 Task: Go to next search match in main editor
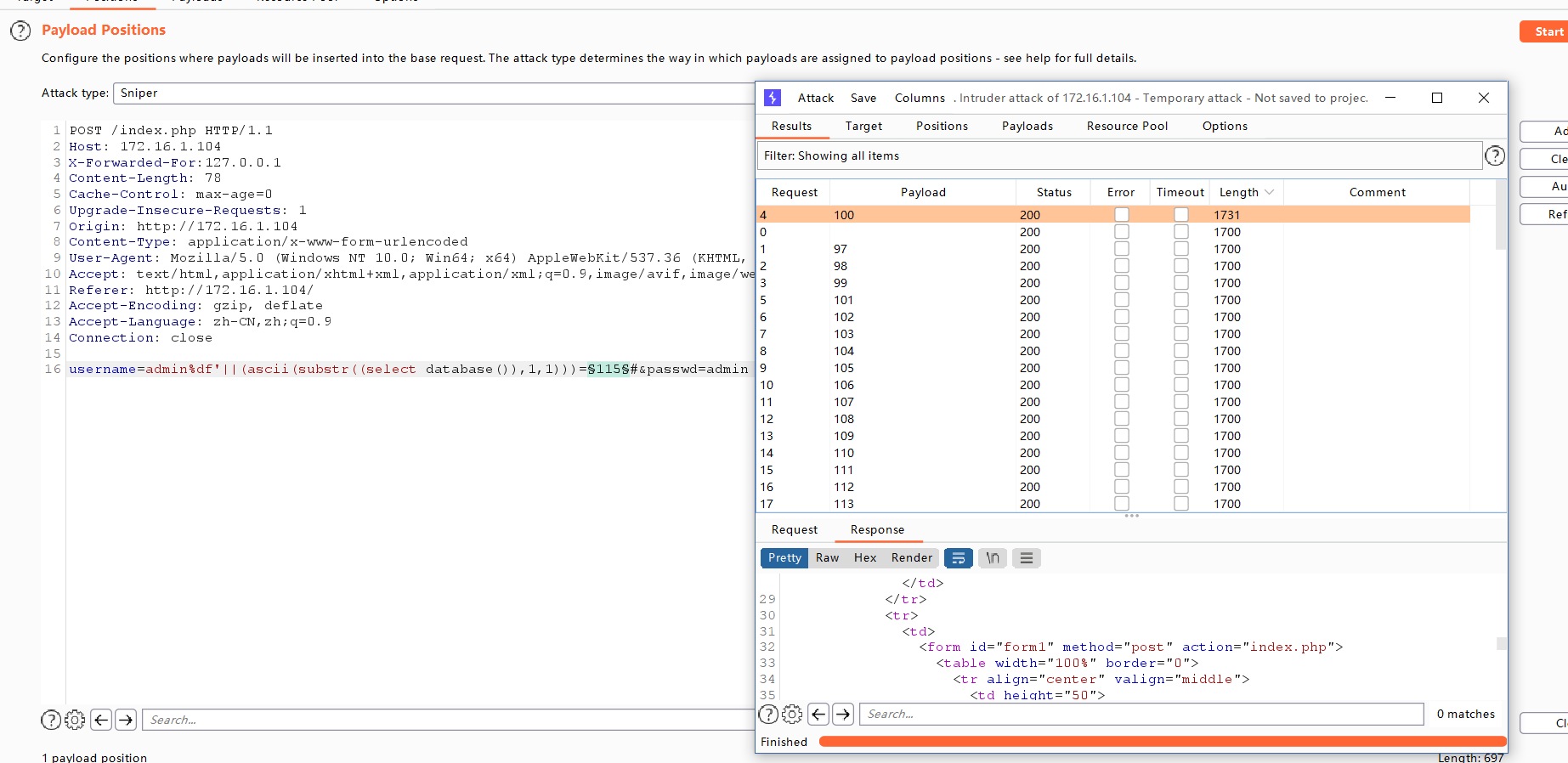tap(126, 720)
